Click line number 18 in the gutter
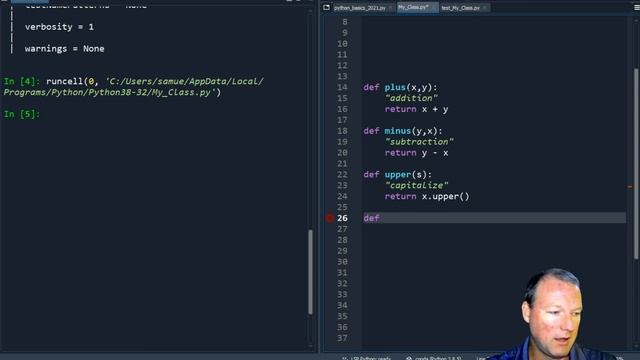This screenshot has height=360, width=640. 342,131
